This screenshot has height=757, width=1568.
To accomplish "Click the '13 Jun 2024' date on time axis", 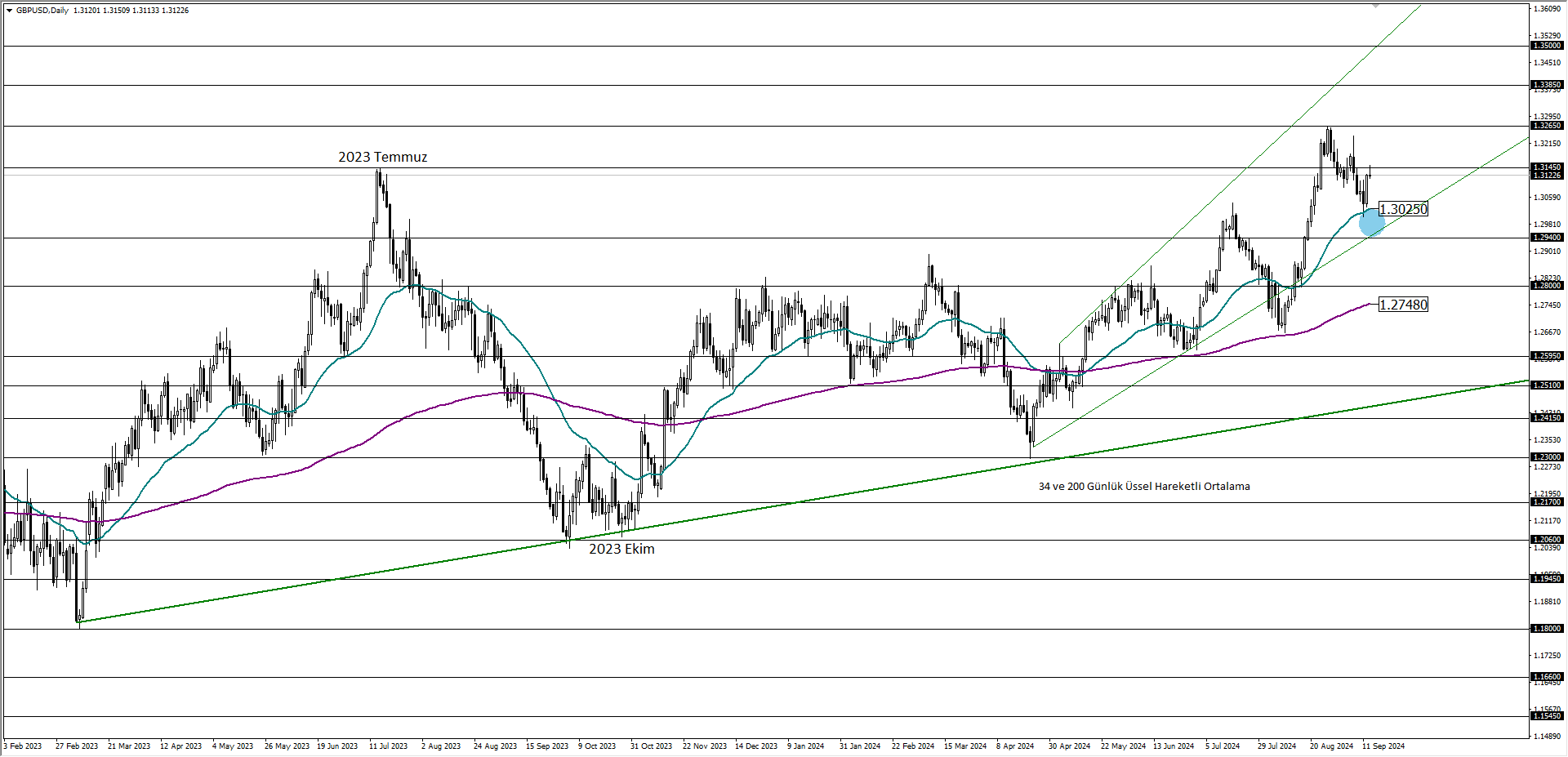I will pos(1174,746).
